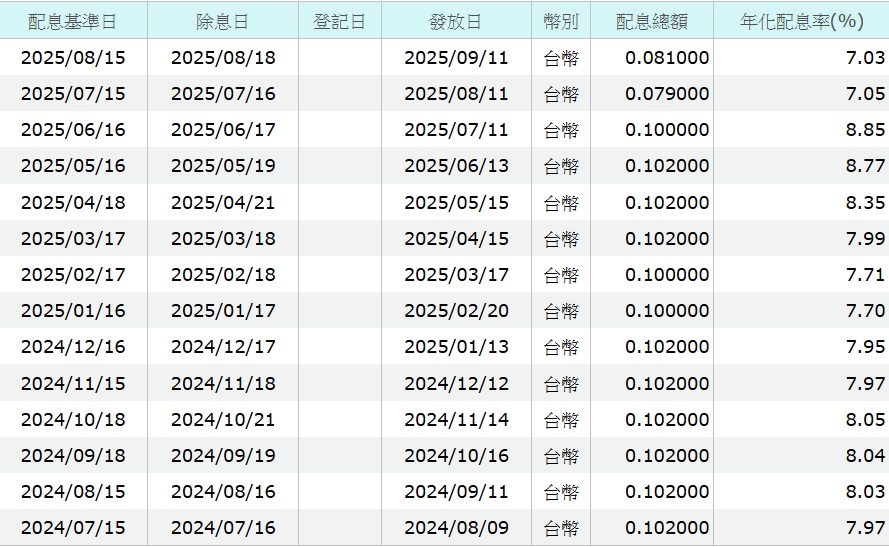Click payment date 2024/11/14
This screenshot has width=889, height=547.
[456, 420]
